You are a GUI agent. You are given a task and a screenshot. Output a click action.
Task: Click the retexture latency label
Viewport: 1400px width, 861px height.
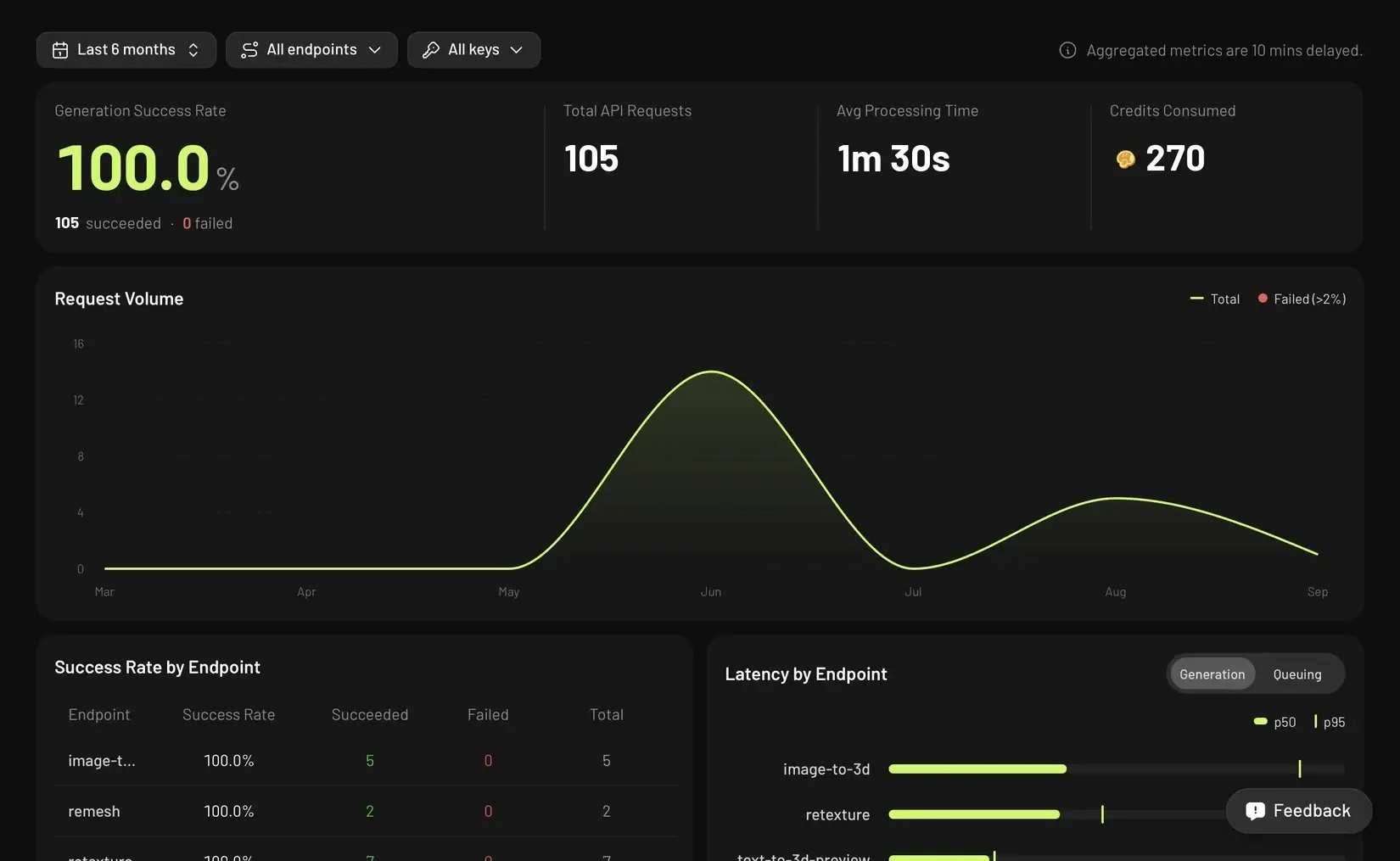837,815
